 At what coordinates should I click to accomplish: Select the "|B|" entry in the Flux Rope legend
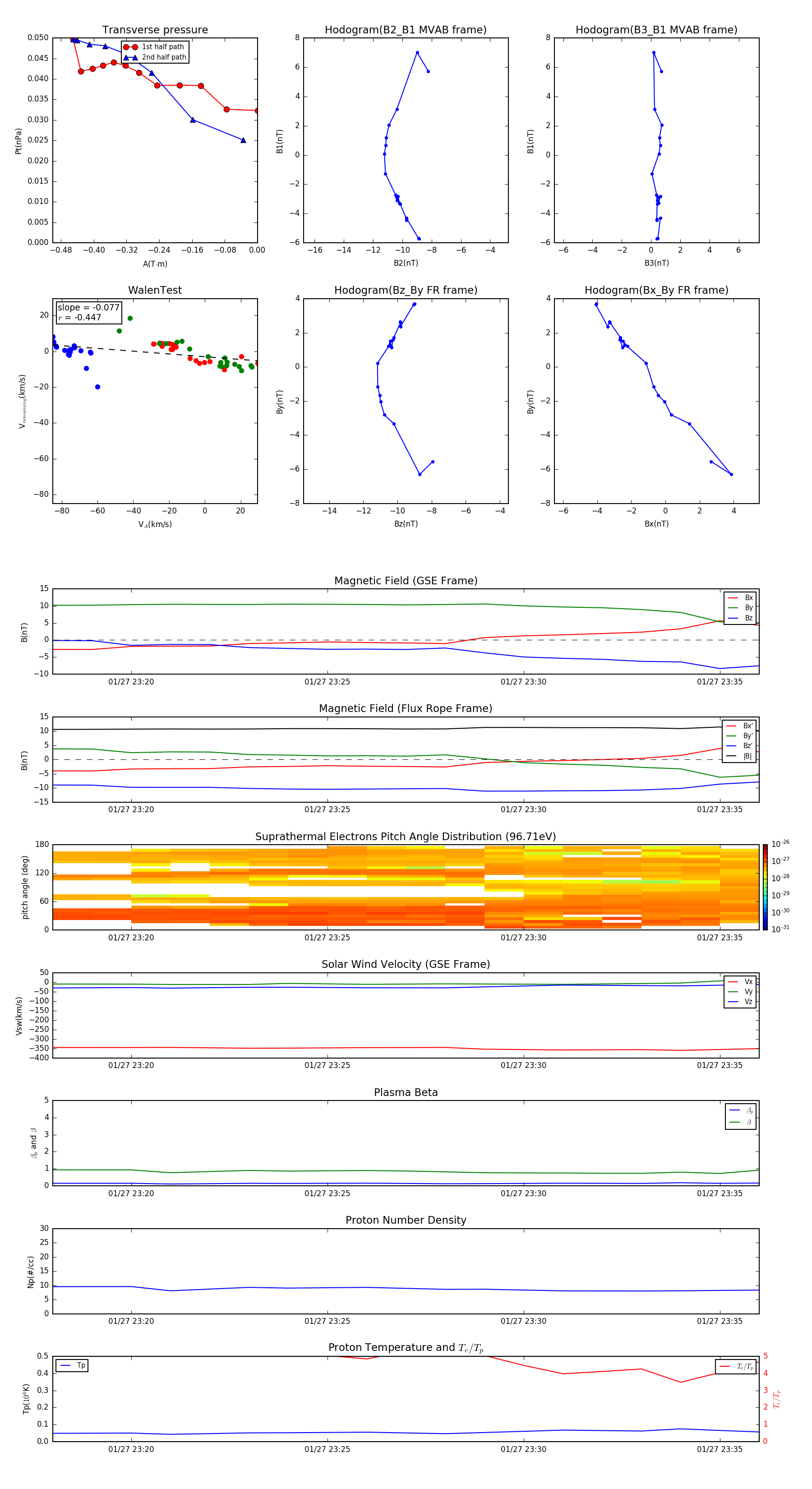tap(739, 756)
